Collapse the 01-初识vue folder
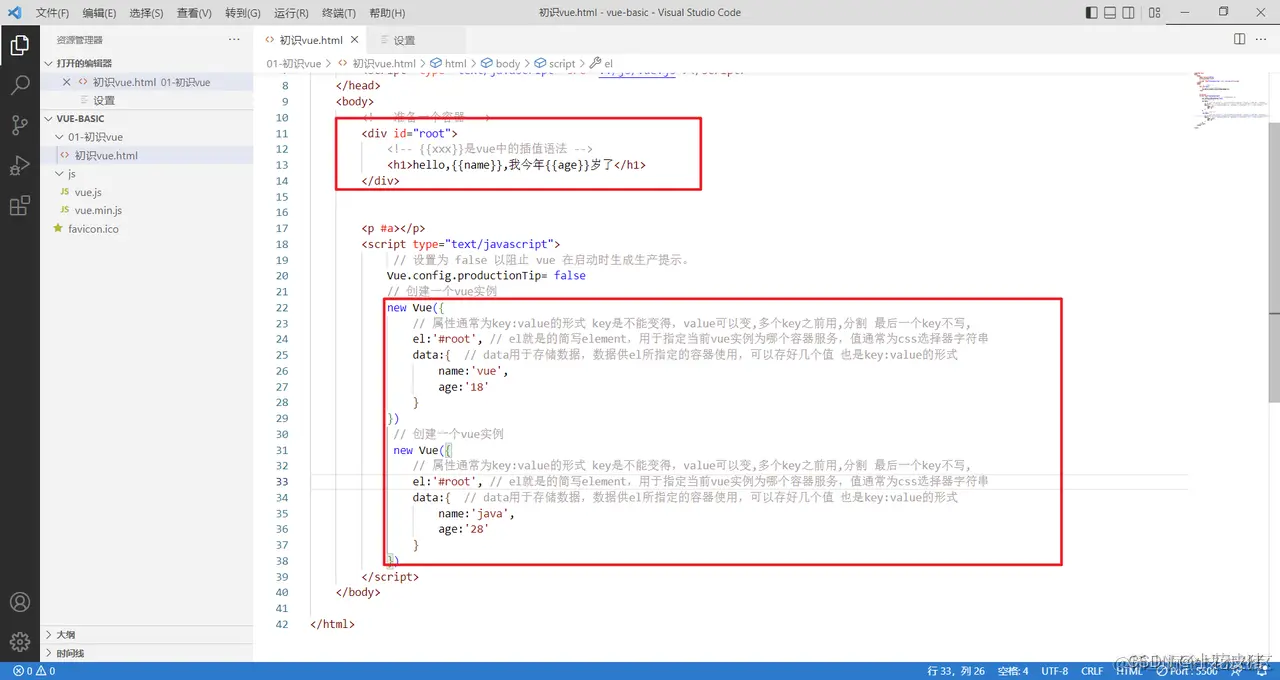Viewport: 1280px width, 680px height. click(x=59, y=137)
